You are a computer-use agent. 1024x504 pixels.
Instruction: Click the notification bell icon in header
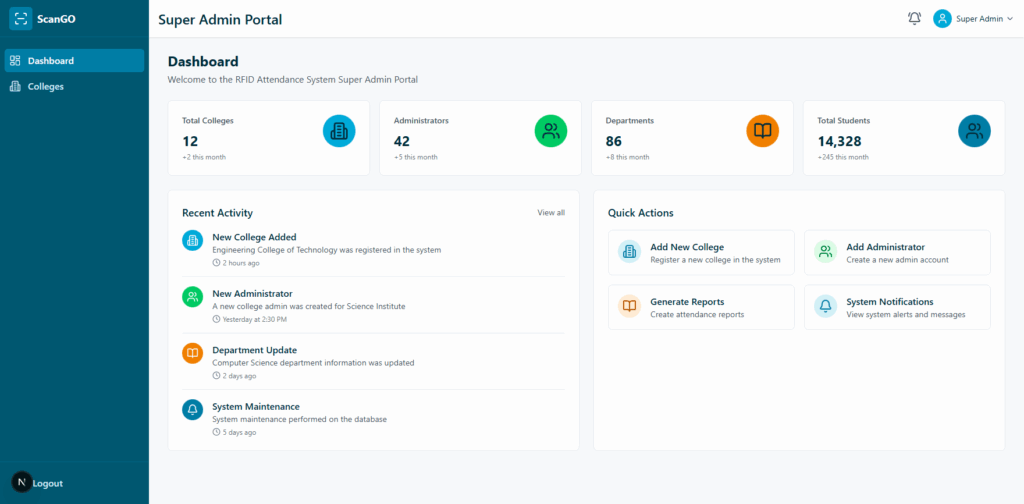(914, 19)
